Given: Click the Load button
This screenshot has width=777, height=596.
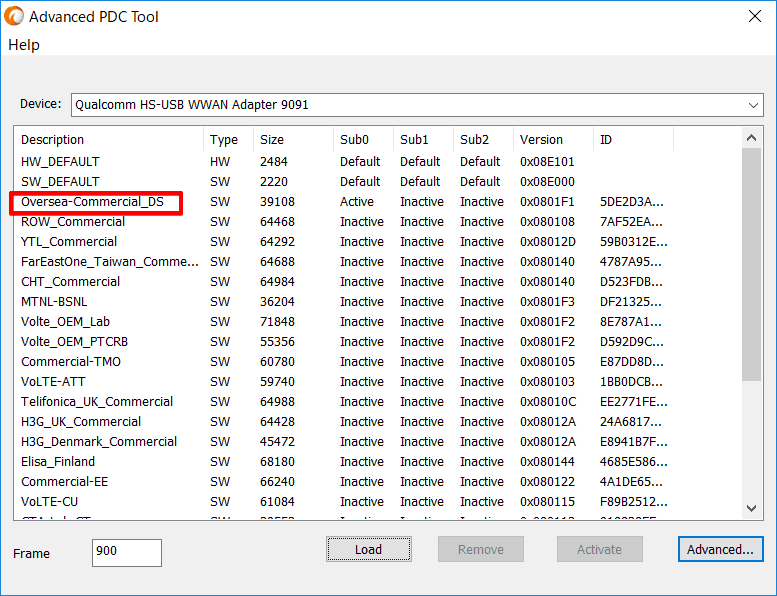Looking at the screenshot, I should click(368, 549).
